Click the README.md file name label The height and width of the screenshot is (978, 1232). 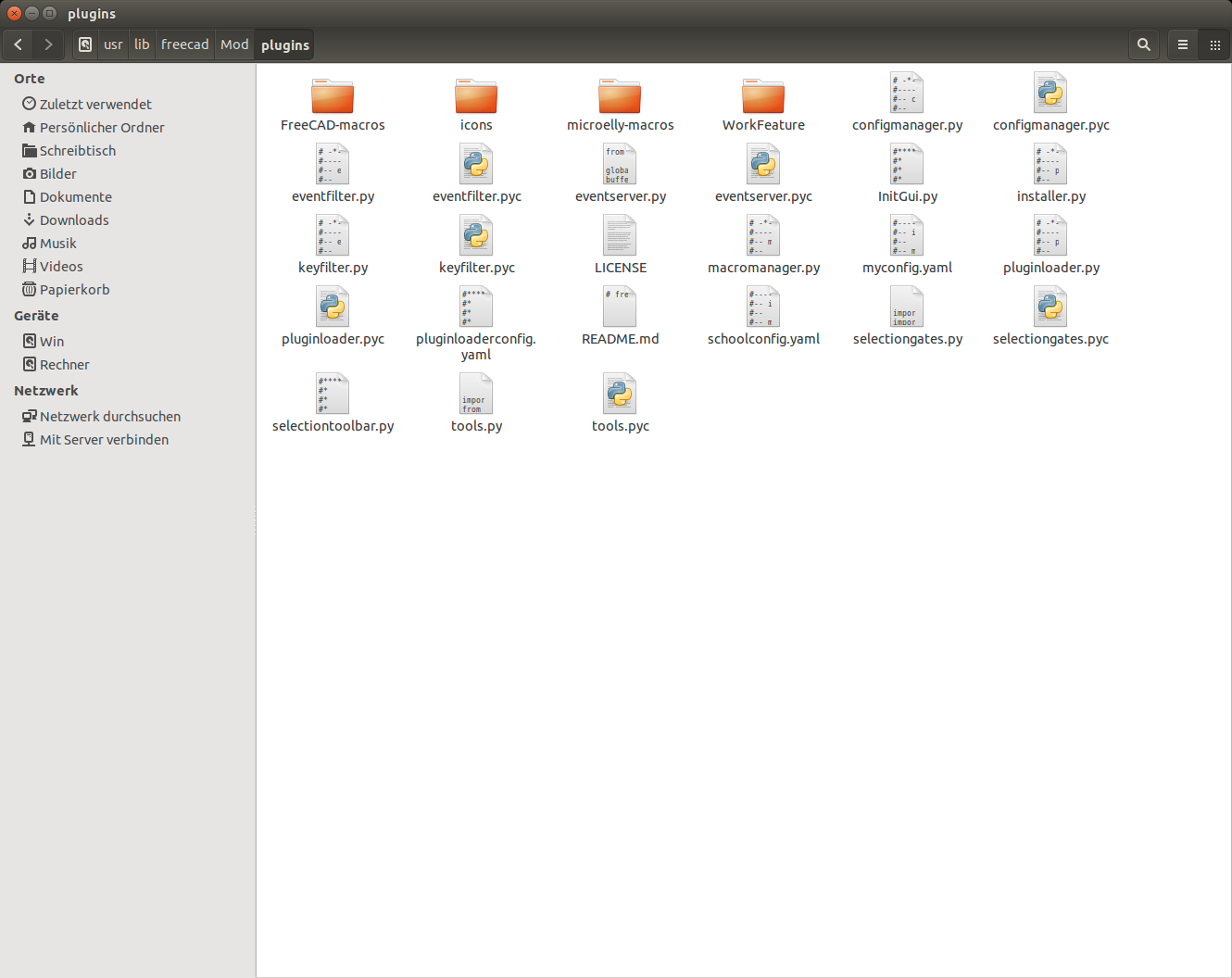point(621,339)
